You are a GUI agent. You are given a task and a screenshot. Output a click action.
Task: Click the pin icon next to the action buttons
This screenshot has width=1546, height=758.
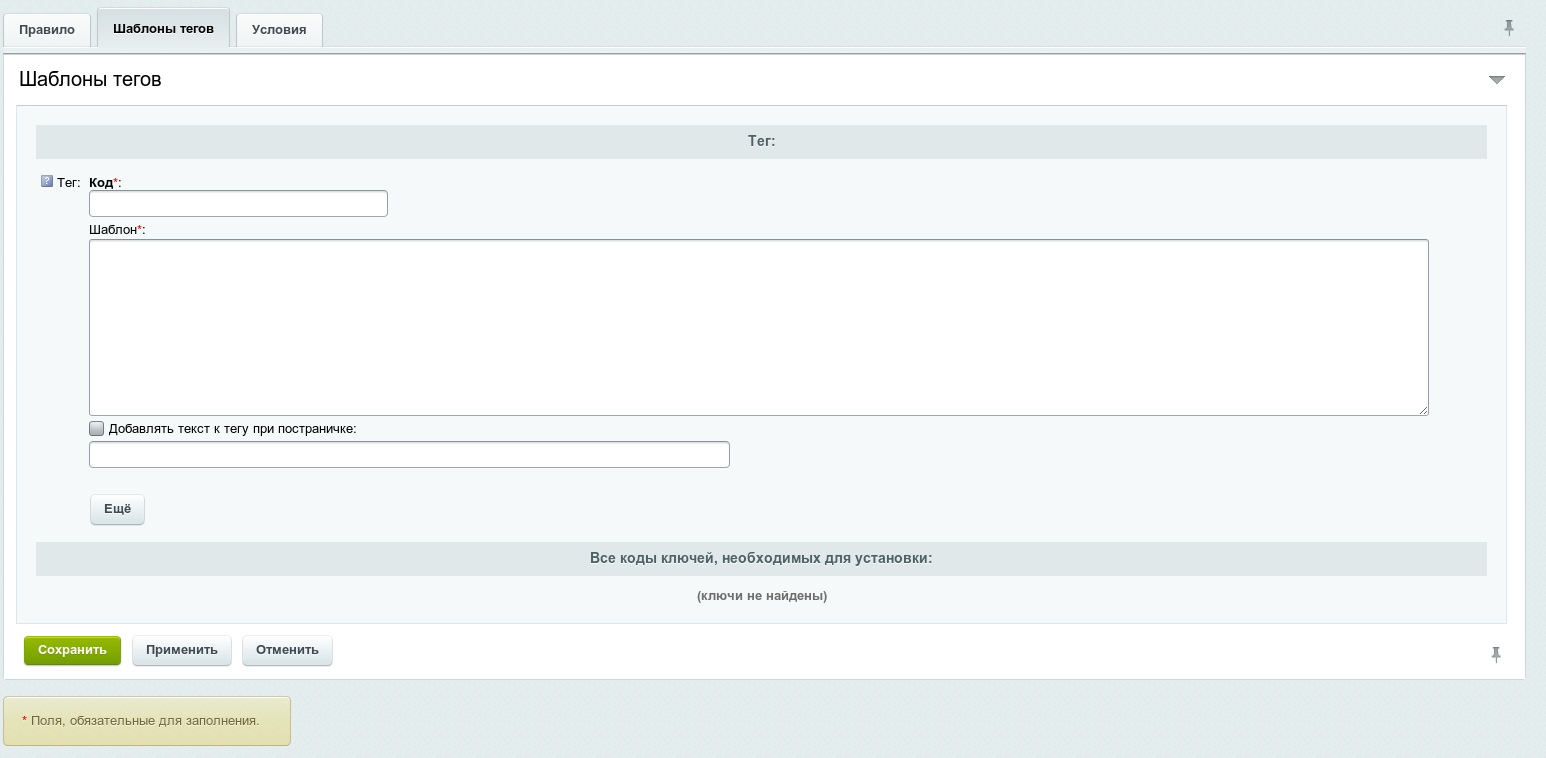point(1496,653)
